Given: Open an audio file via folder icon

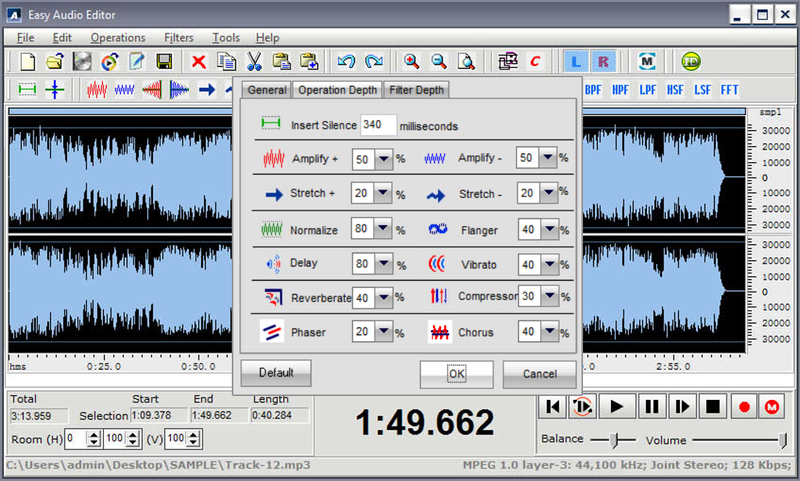Looking at the screenshot, I should [55, 62].
